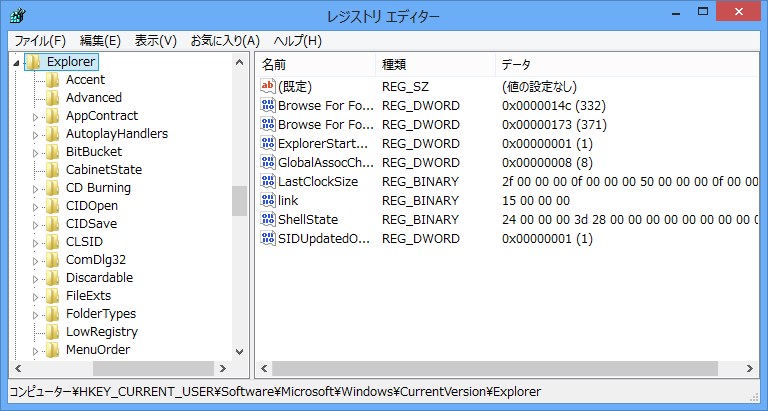Open the ファイル(F) menu
Viewport: 768px width, 411px height.
(40, 41)
